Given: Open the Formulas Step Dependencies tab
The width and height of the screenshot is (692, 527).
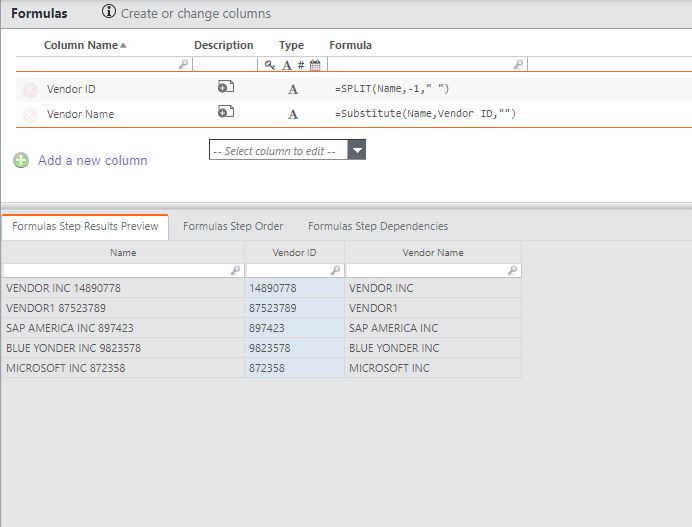Looking at the screenshot, I should (x=377, y=226).
